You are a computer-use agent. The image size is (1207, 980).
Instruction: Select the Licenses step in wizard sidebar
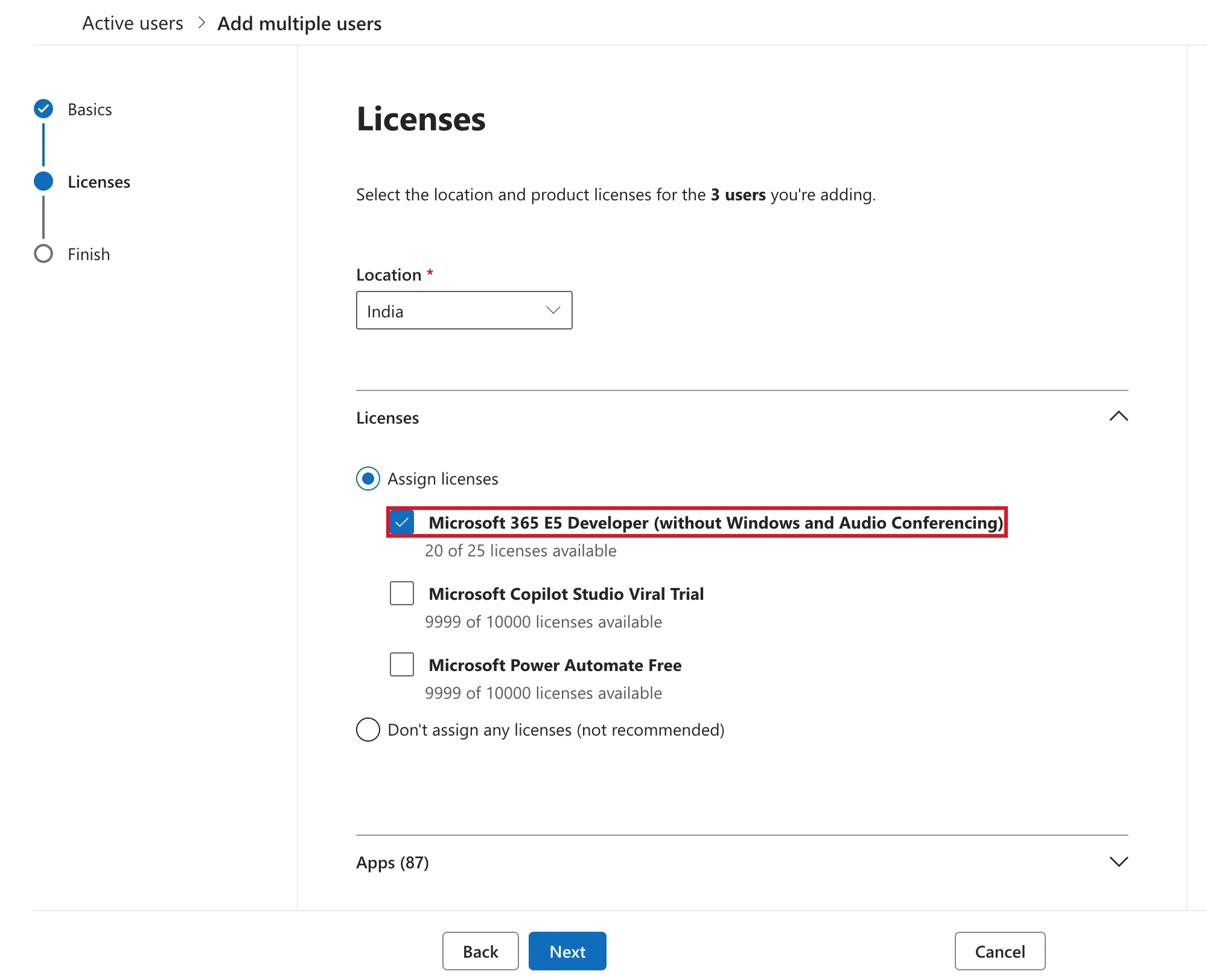(x=99, y=182)
